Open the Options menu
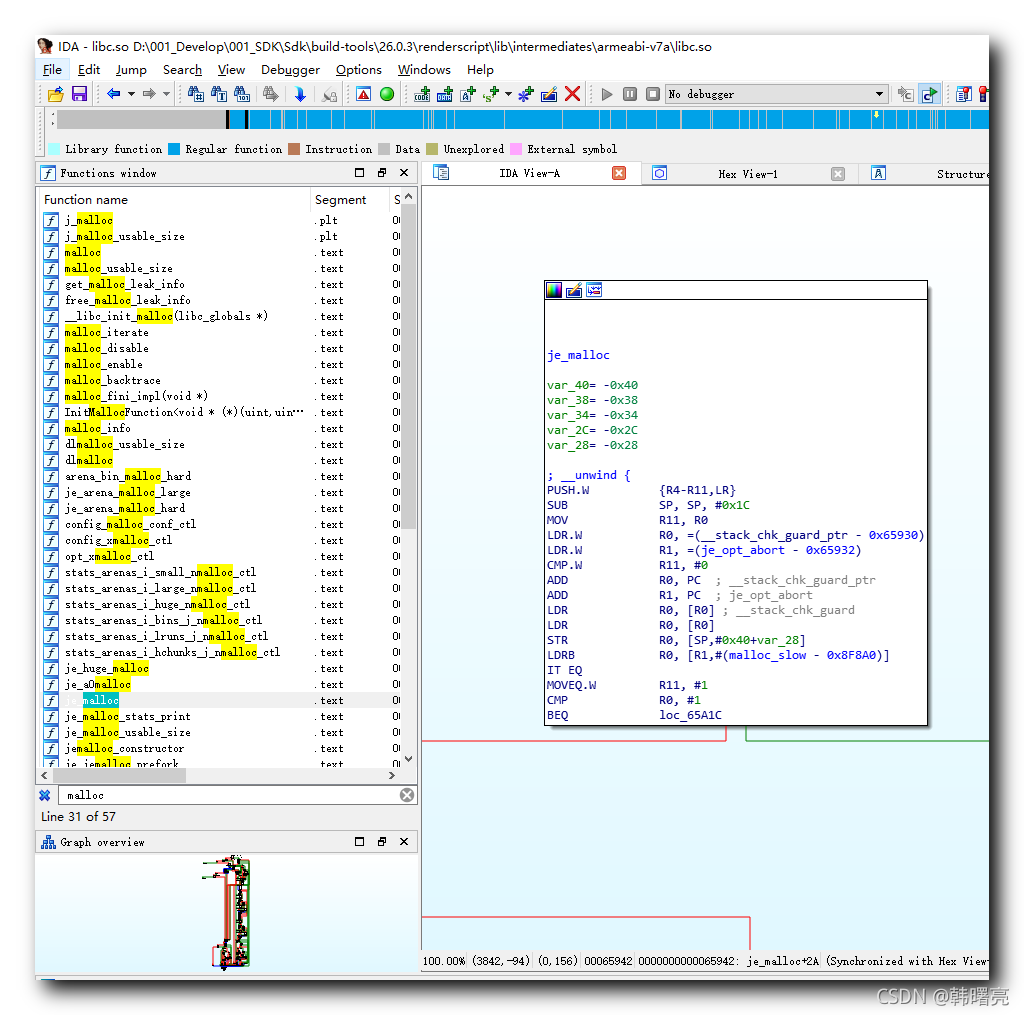Image resolution: width=1024 pixels, height=1015 pixels. pyautogui.click(x=359, y=69)
